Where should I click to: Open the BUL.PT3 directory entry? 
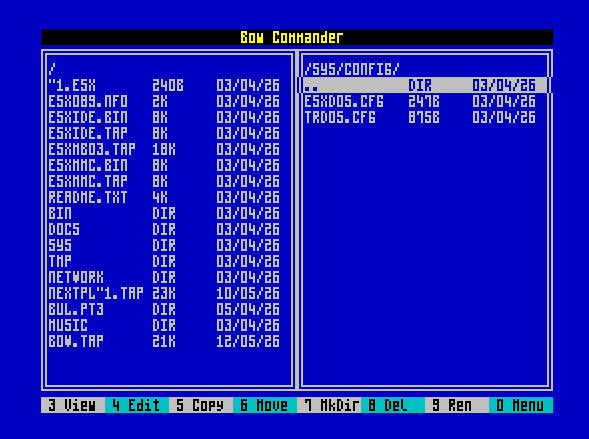pyautogui.click(x=169, y=309)
